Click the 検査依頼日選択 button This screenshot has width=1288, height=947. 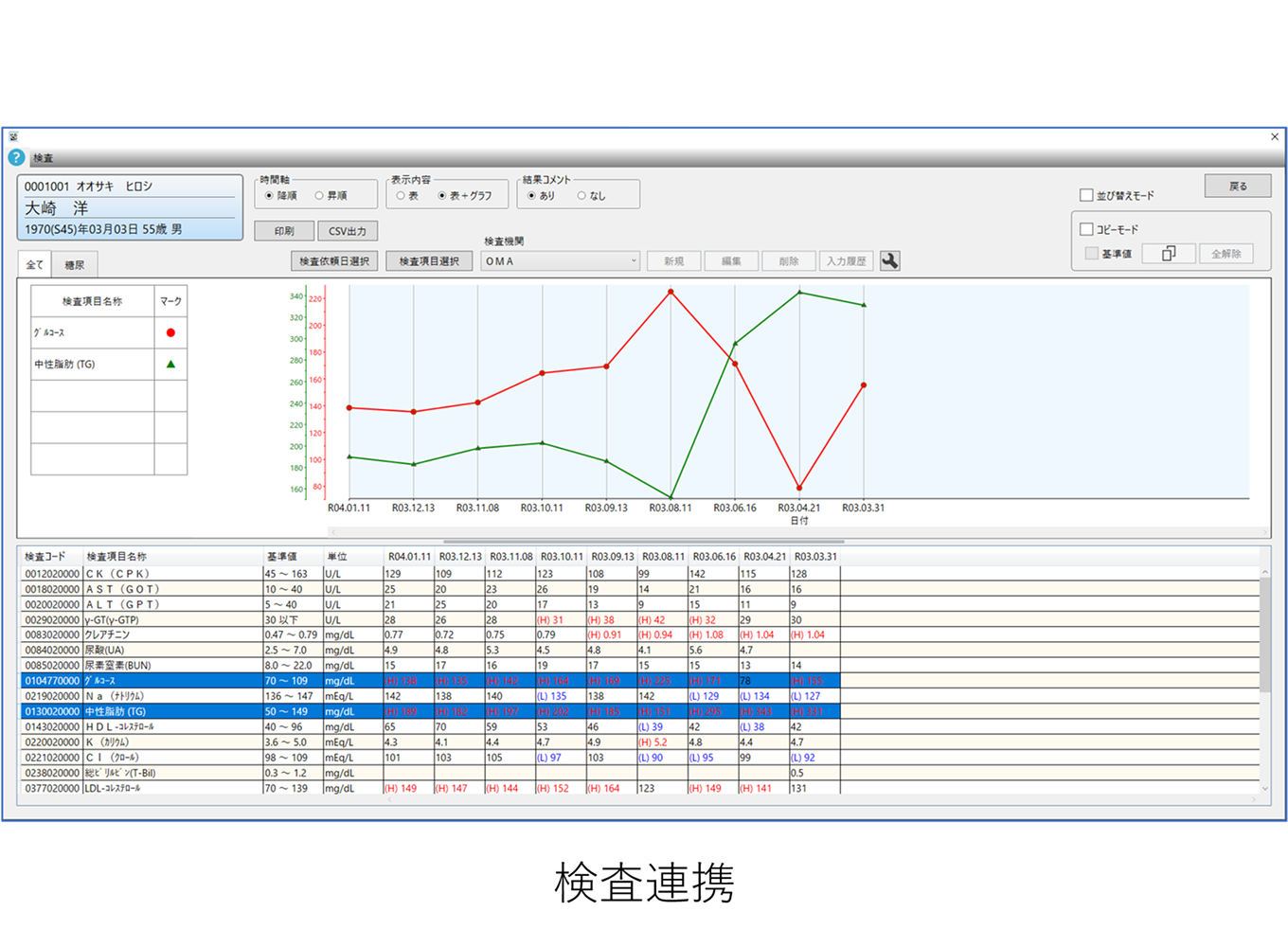click(332, 260)
